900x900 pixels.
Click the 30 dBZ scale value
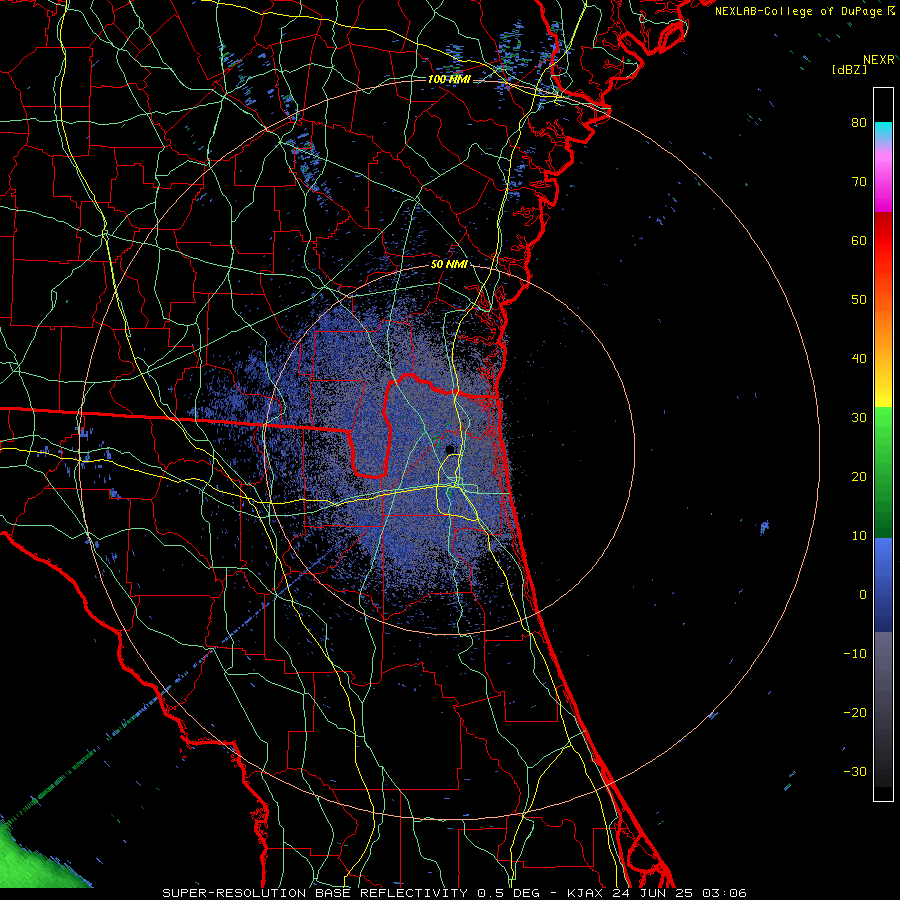click(859, 417)
